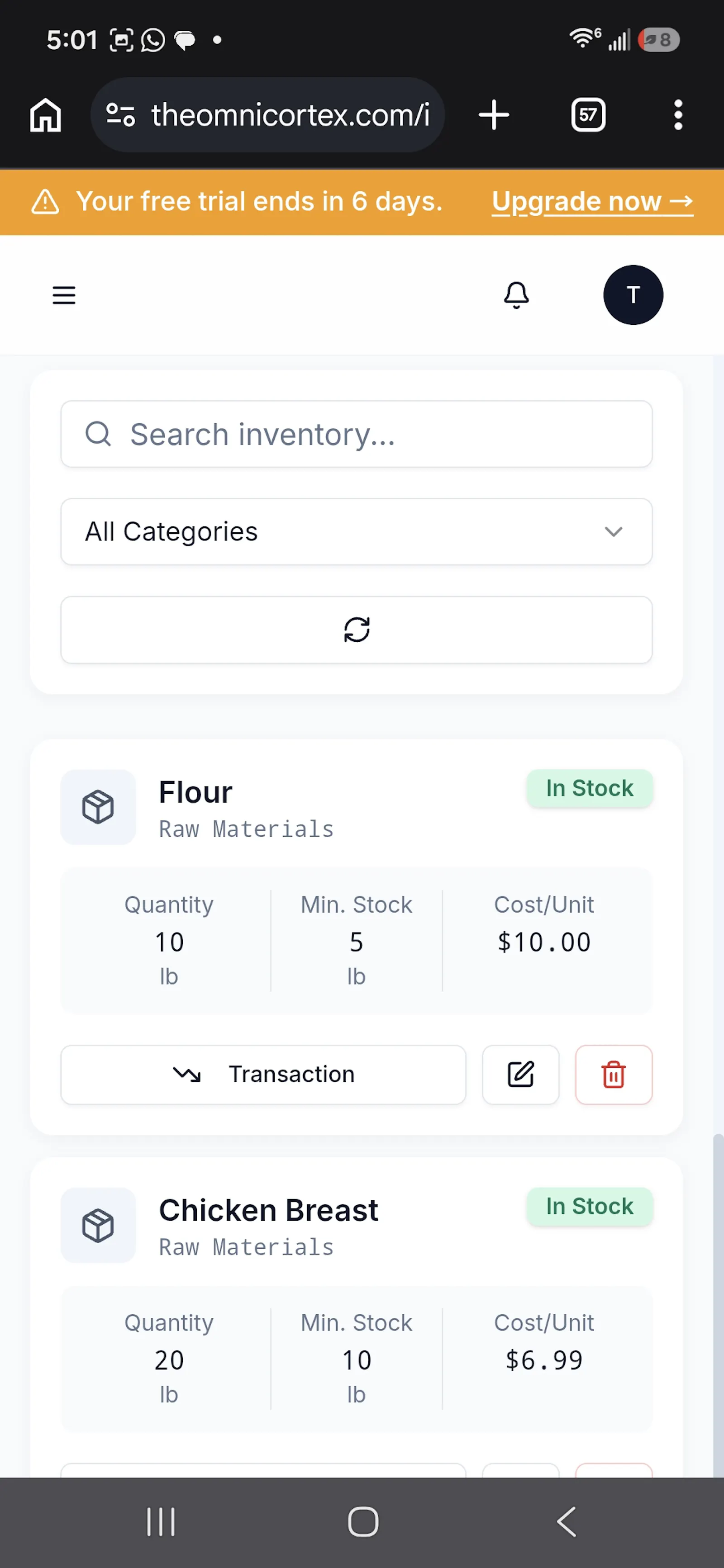Tap the Chicken Breast package icon

pos(98,1225)
